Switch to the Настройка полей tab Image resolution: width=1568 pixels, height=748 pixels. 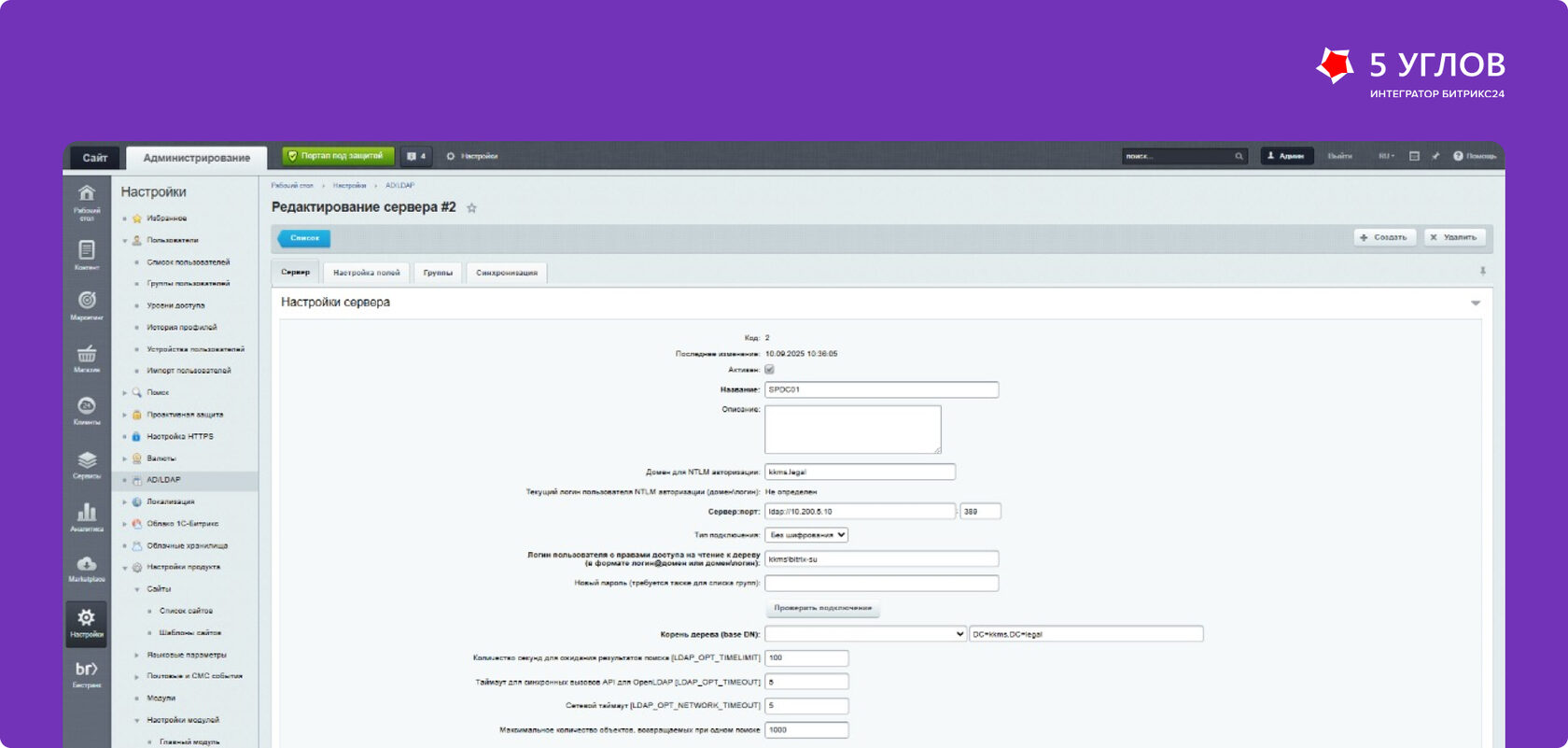(x=367, y=273)
